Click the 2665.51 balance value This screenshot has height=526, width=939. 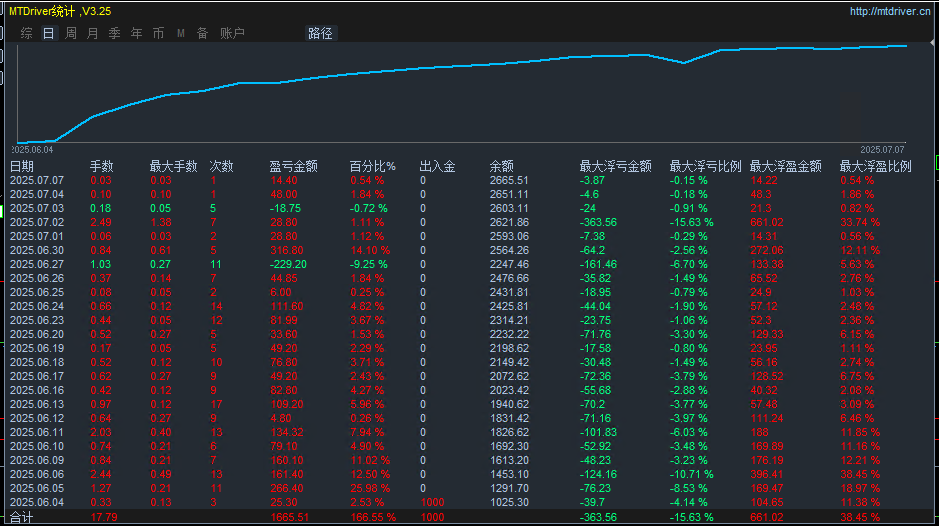pos(509,180)
